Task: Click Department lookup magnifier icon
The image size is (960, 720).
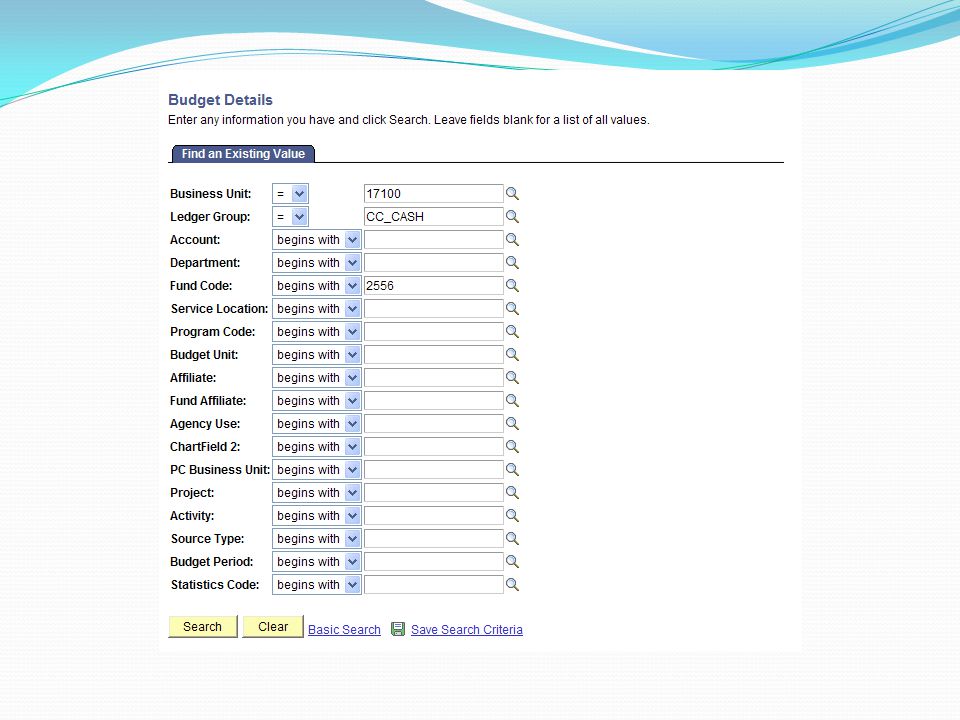Action: point(512,263)
